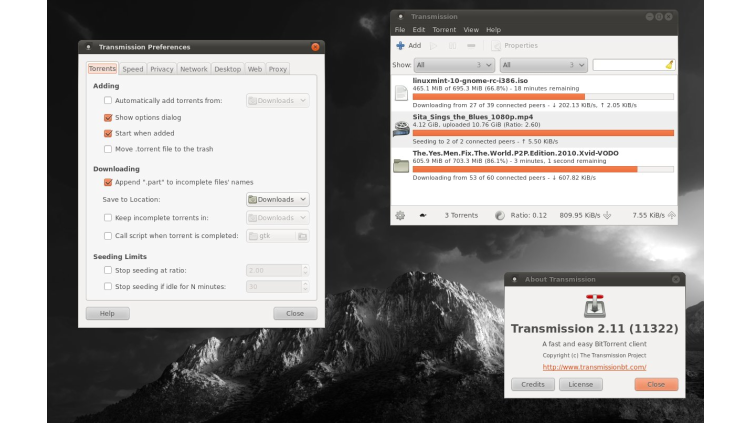Screen dimensions: 752x423
Task: Switch to the Proxy tab
Action: click(278, 69)
